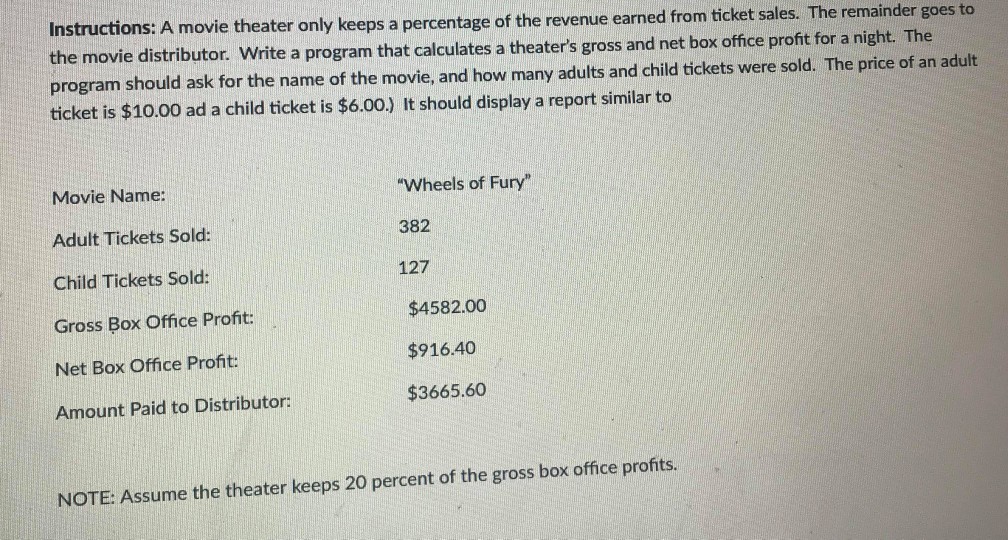Screen dimensions: 1008x540
Task: Select the net profit value $916.40
Action: tap(442, 349)
